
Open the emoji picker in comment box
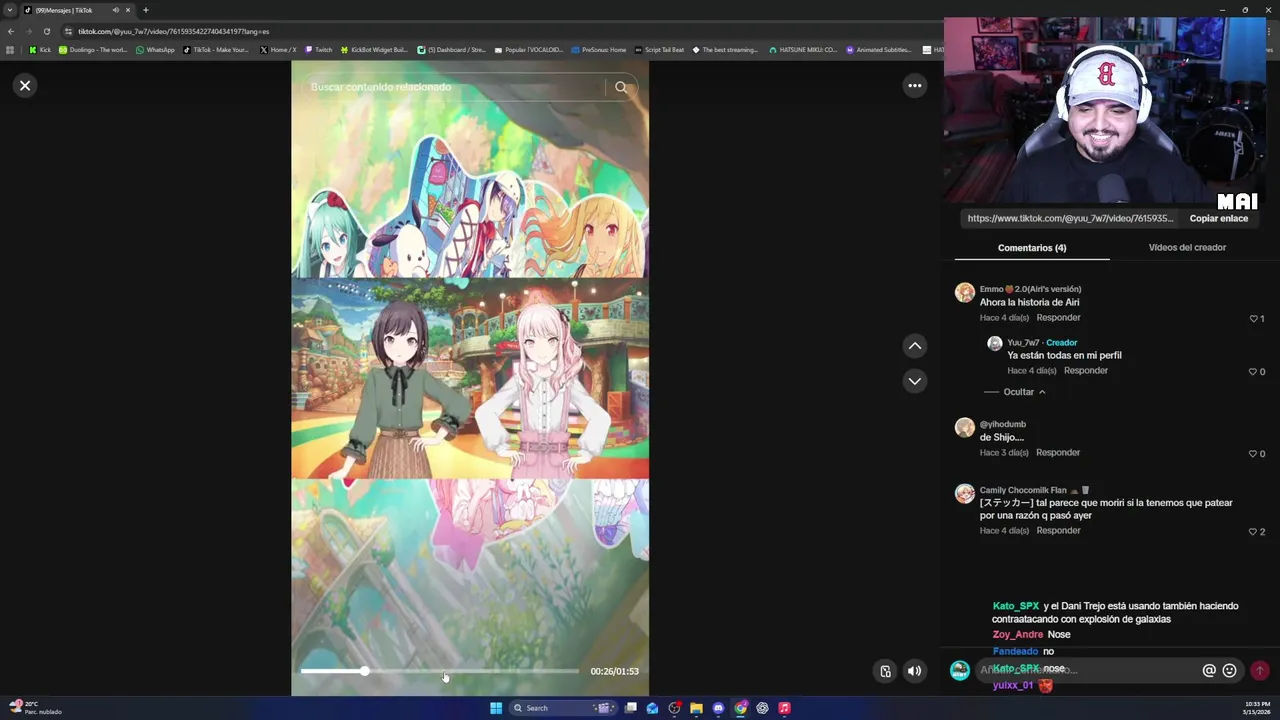click(x=1230, y=671)
